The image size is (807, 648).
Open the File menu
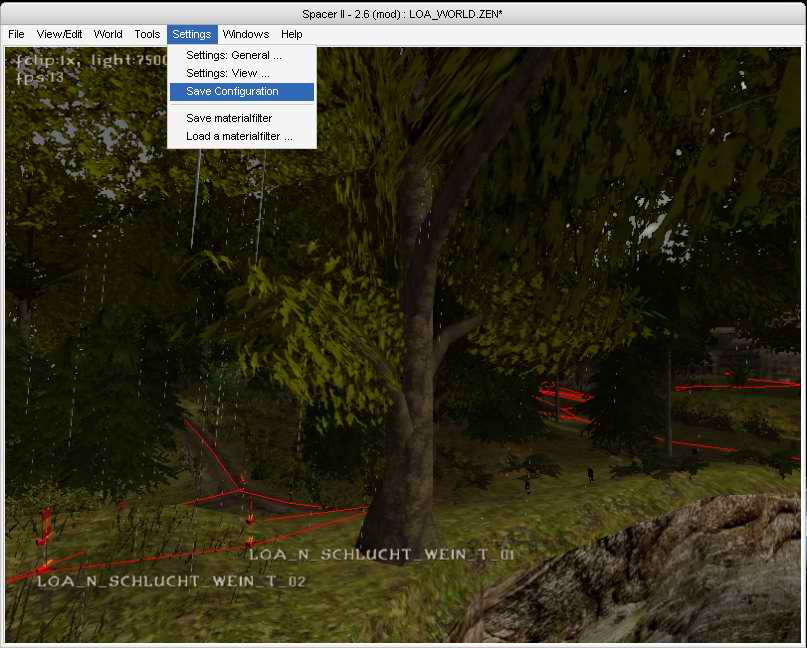[x=16, y=34]
